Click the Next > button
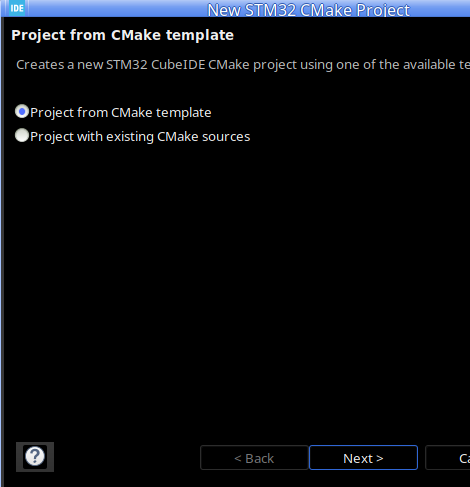470x487 pixels. 363,458
